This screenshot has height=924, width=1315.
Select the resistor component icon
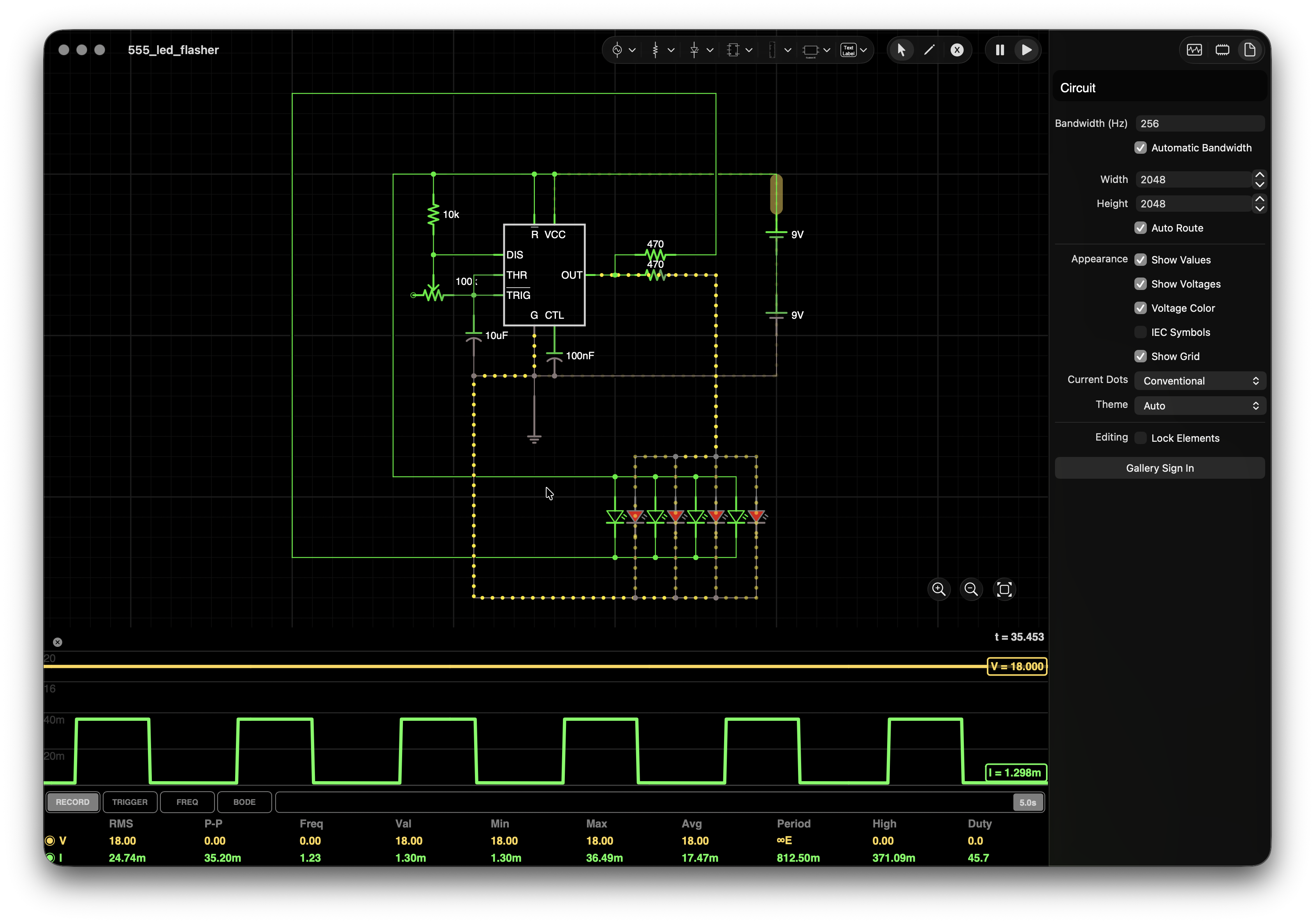pyautogui.click(x=655, y=50)
